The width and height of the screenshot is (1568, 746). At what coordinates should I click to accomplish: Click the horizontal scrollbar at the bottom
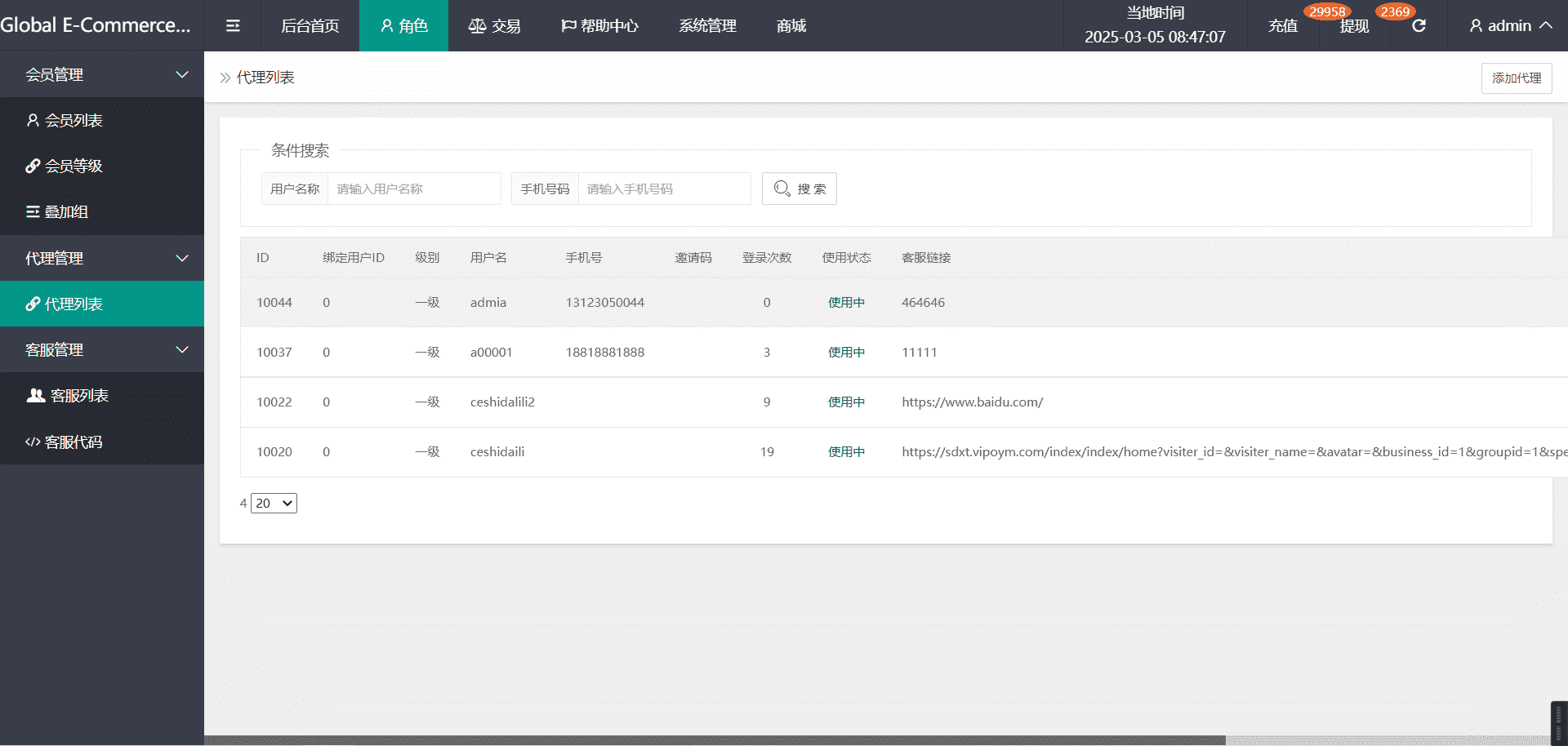715,740
